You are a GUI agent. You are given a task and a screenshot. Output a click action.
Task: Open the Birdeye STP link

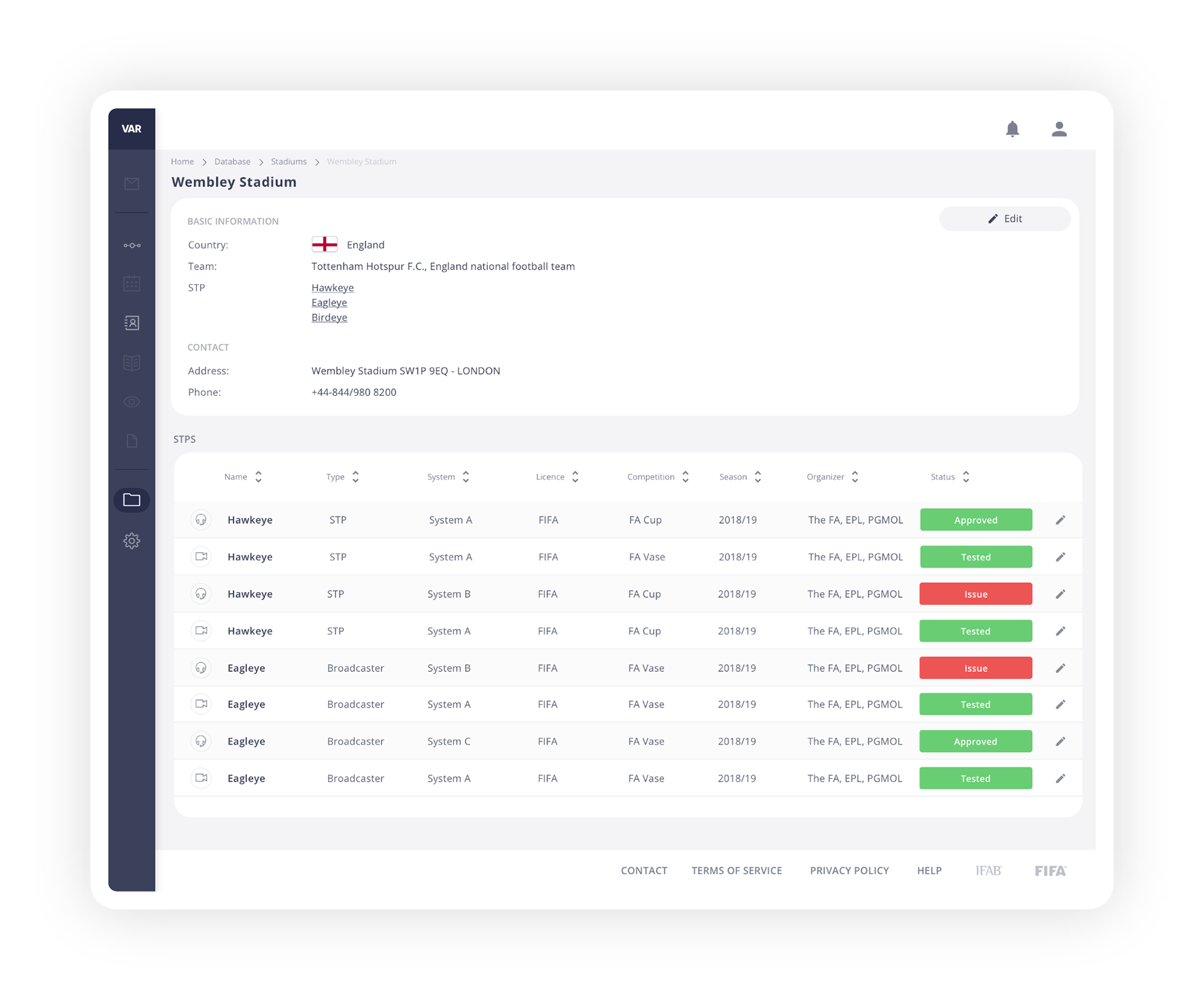[329, 317]
